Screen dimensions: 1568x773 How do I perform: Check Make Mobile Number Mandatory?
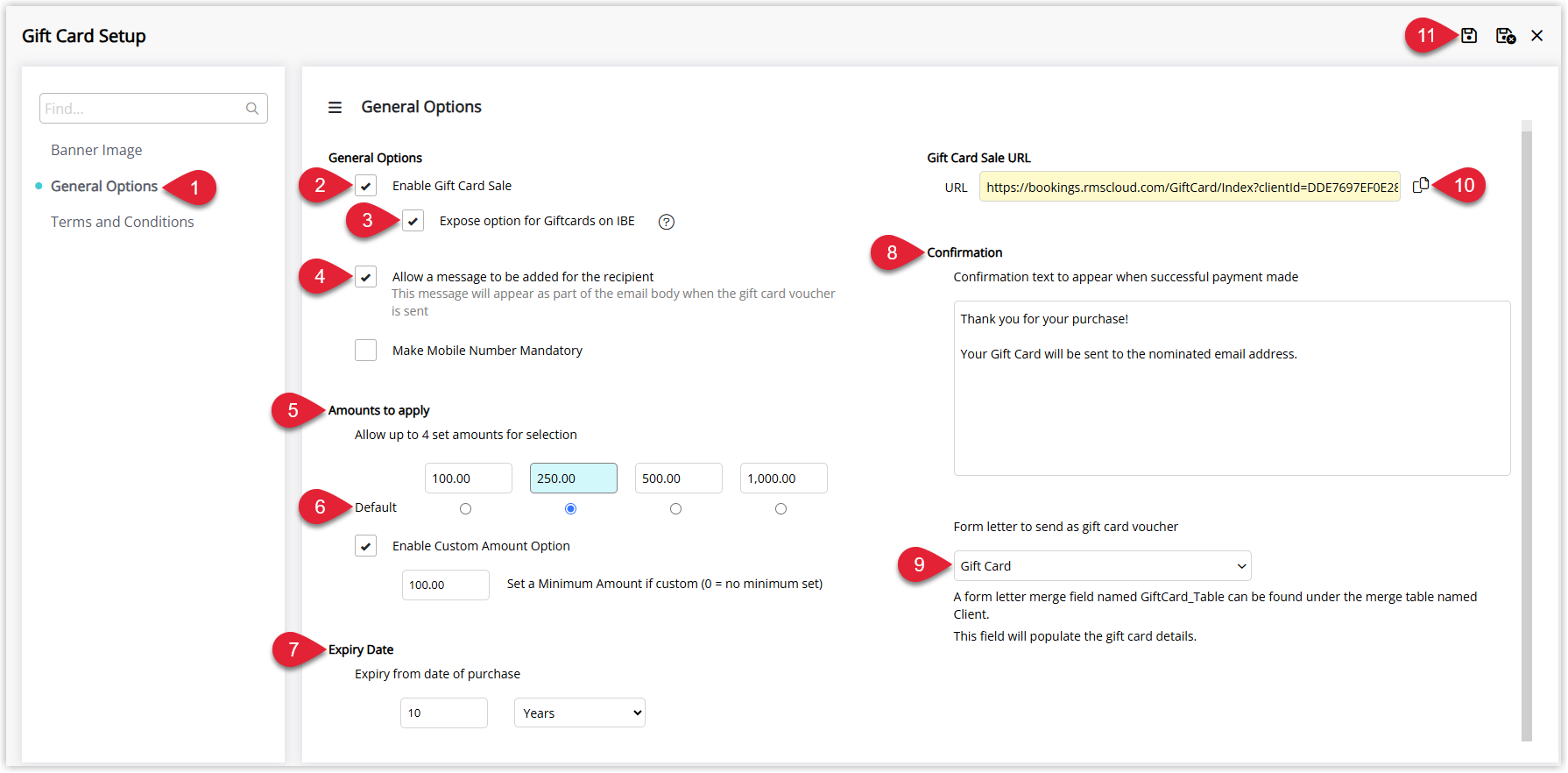[x=366, y=351]
